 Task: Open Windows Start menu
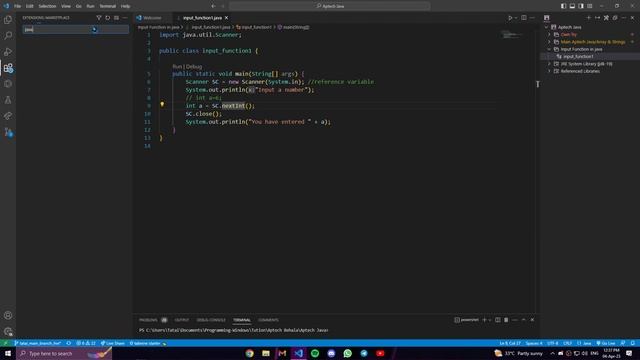point(8,353)
